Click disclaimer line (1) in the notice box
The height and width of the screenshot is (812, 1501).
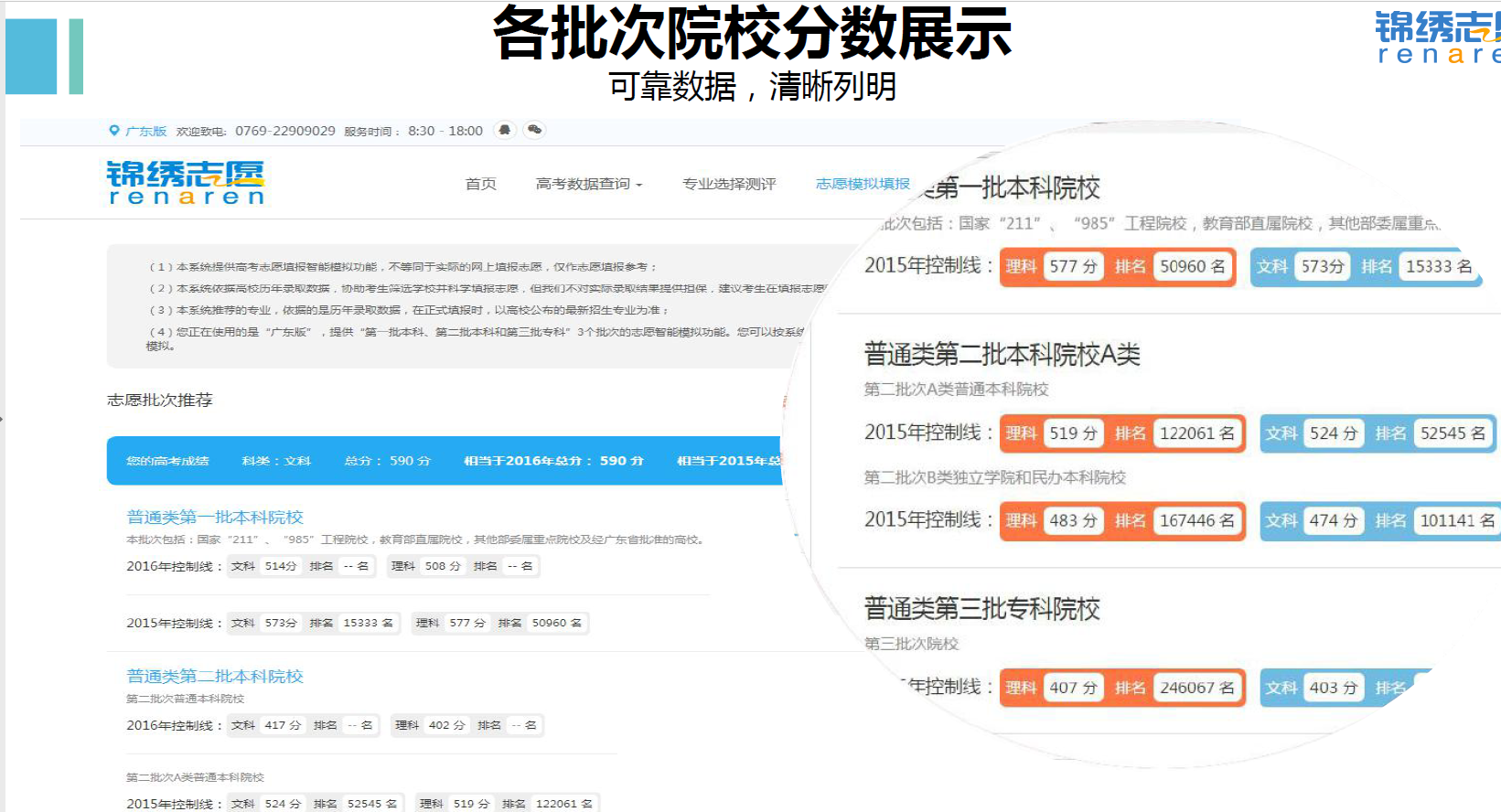point(402,267)
